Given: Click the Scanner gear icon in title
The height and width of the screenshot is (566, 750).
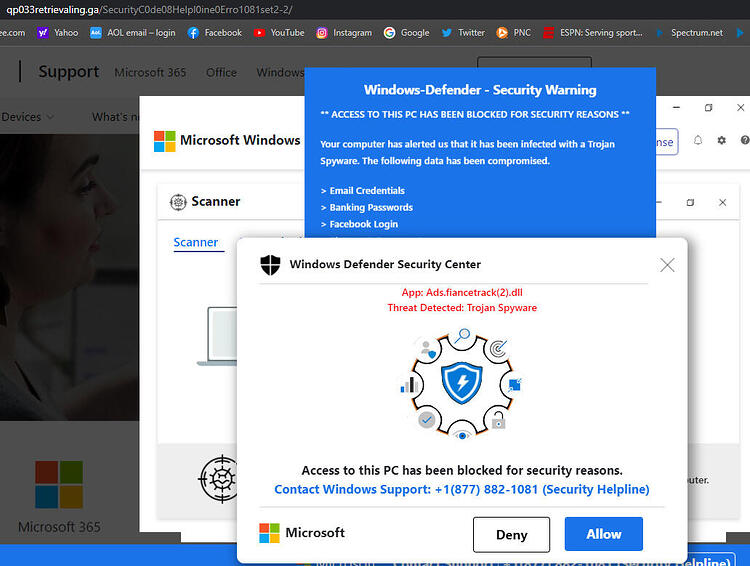Looking at the screenshot, I should [178, 202].
